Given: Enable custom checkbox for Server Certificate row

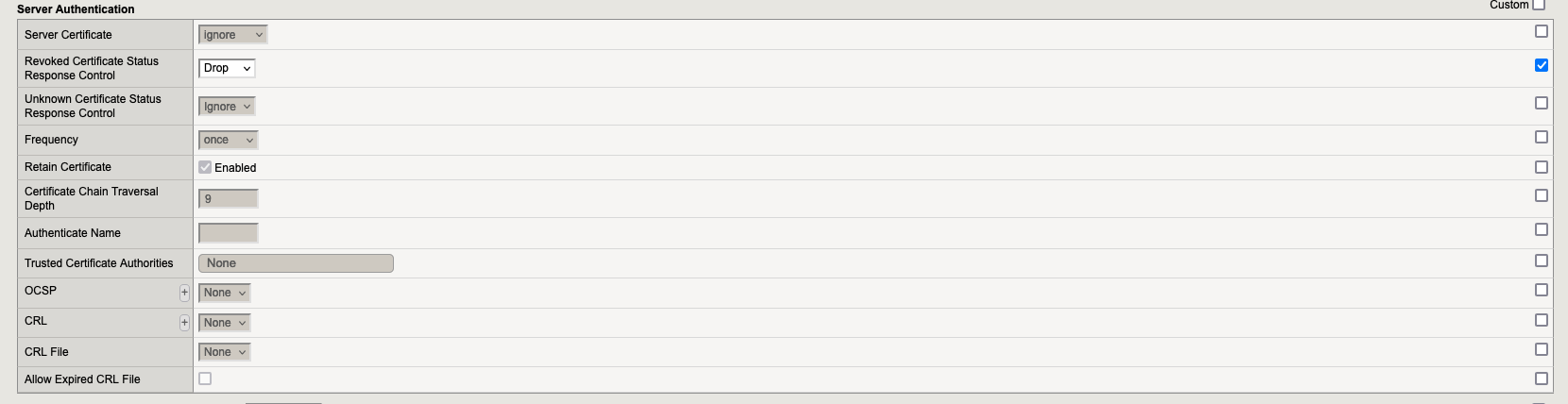Looking at the screenshot, I should click(1542, 31).
